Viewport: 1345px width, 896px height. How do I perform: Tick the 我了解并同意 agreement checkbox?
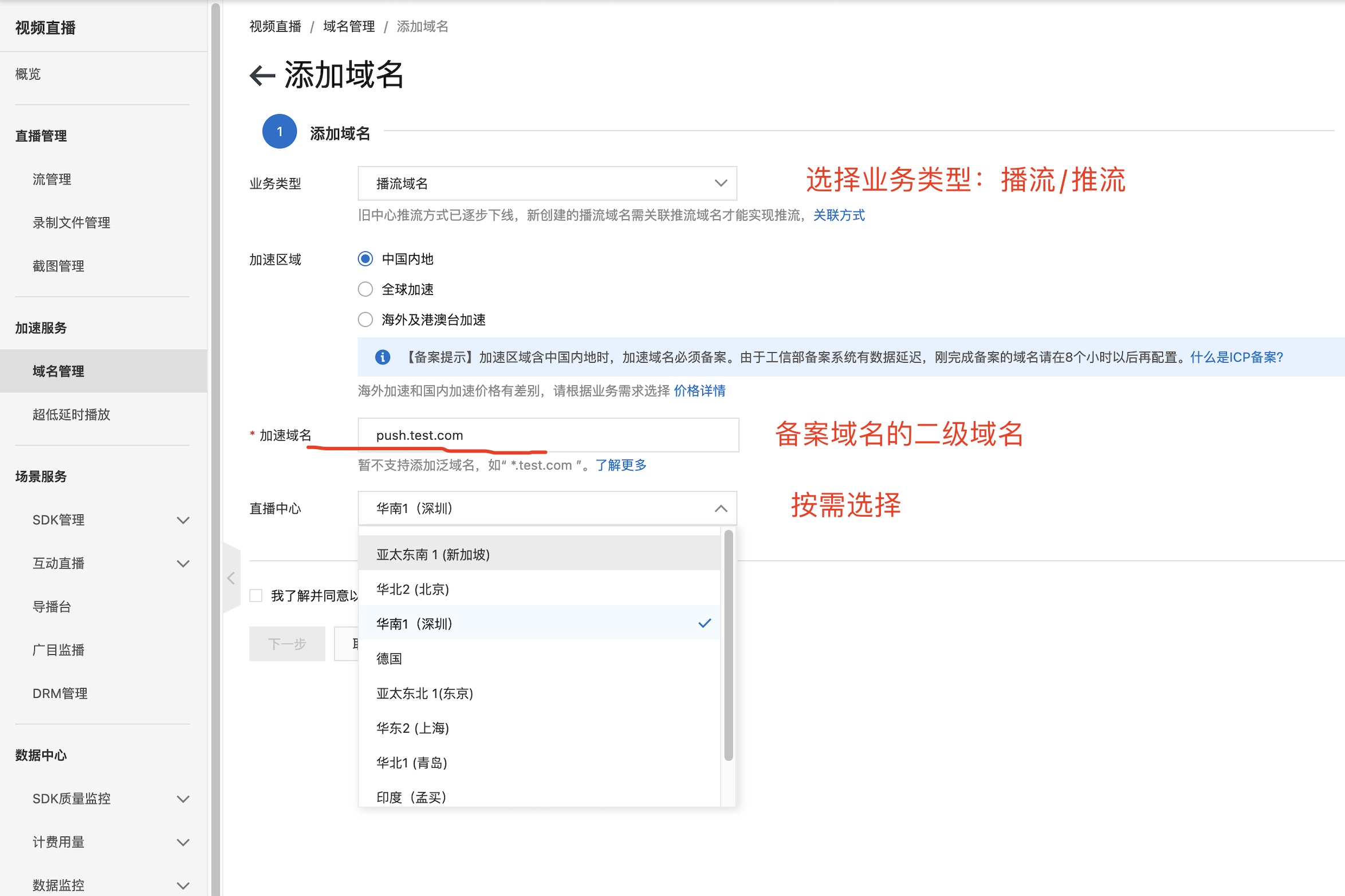(256, 596)
